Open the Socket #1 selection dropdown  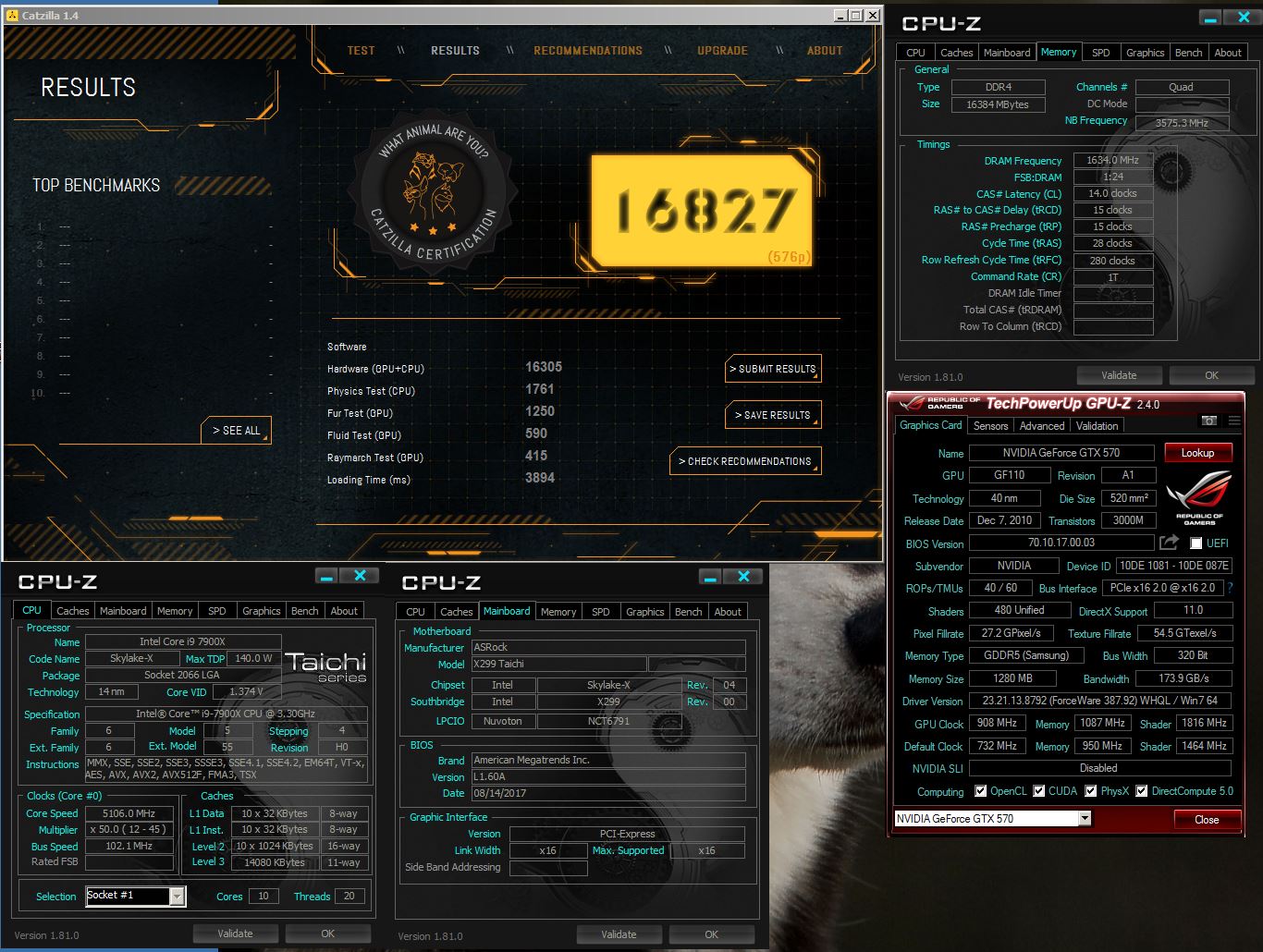[178, 896]
